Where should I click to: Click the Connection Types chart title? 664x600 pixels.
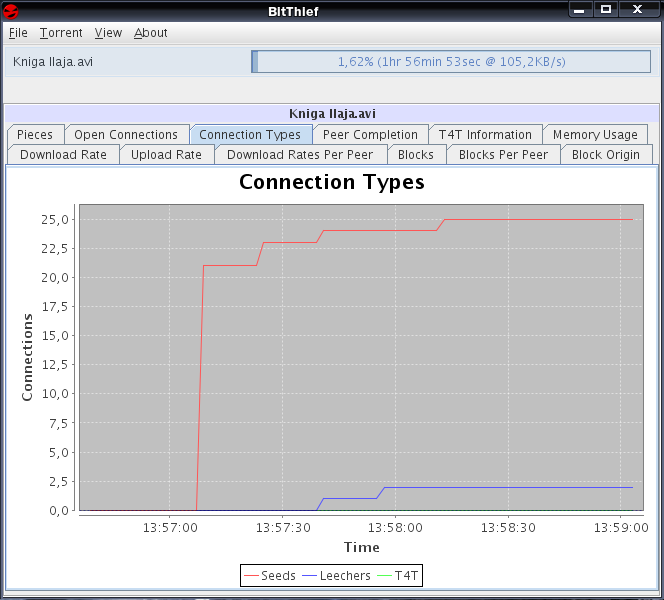(332, 182)
